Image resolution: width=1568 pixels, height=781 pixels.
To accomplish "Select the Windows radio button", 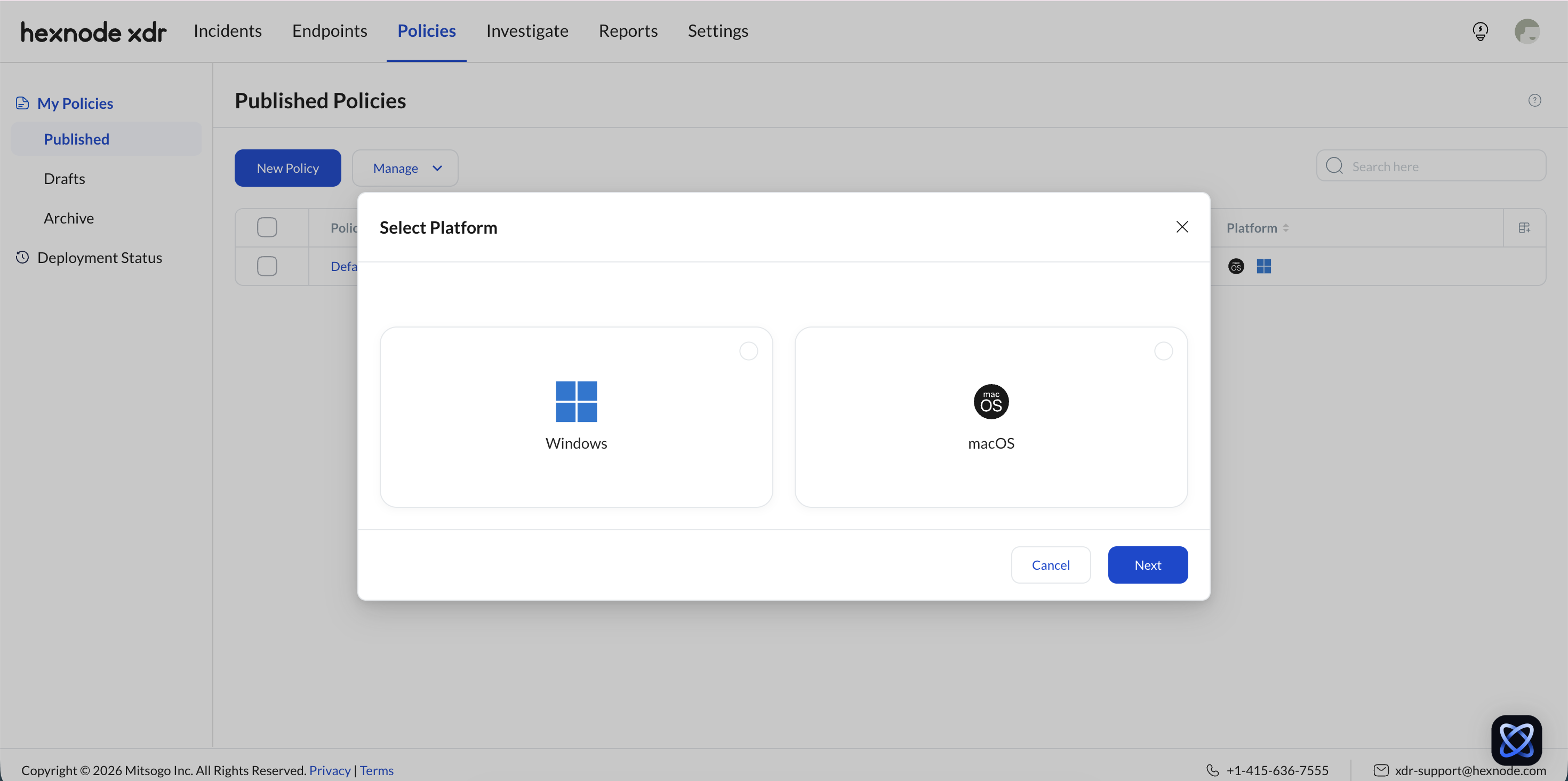I will [748, 351].
